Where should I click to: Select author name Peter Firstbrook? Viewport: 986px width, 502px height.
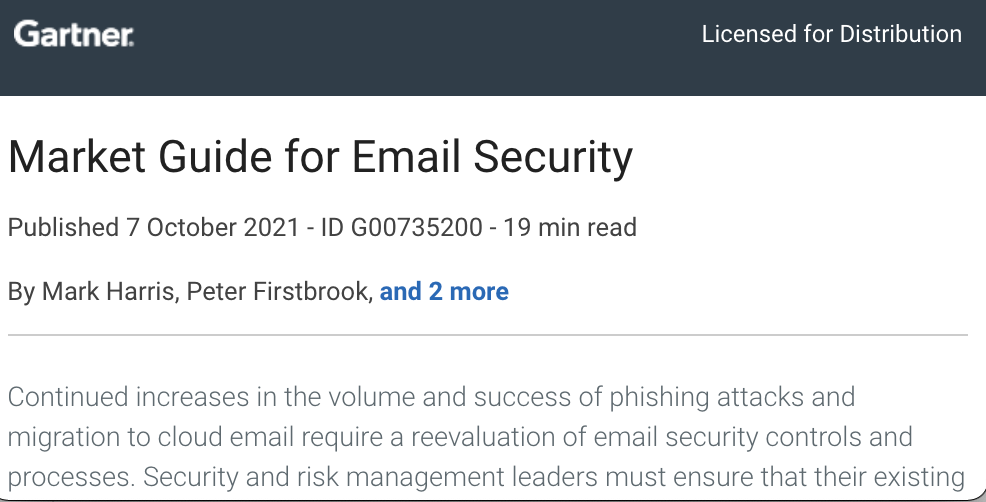(x=280, y=291)
